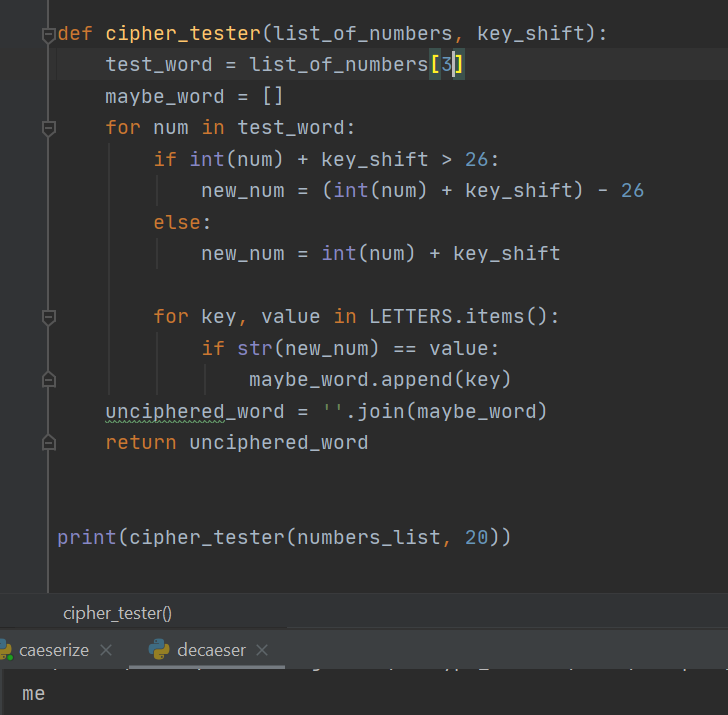Click the '26' in the if condition
The image size is (728, 715).
pyautogui.click(x=477, y=160)
